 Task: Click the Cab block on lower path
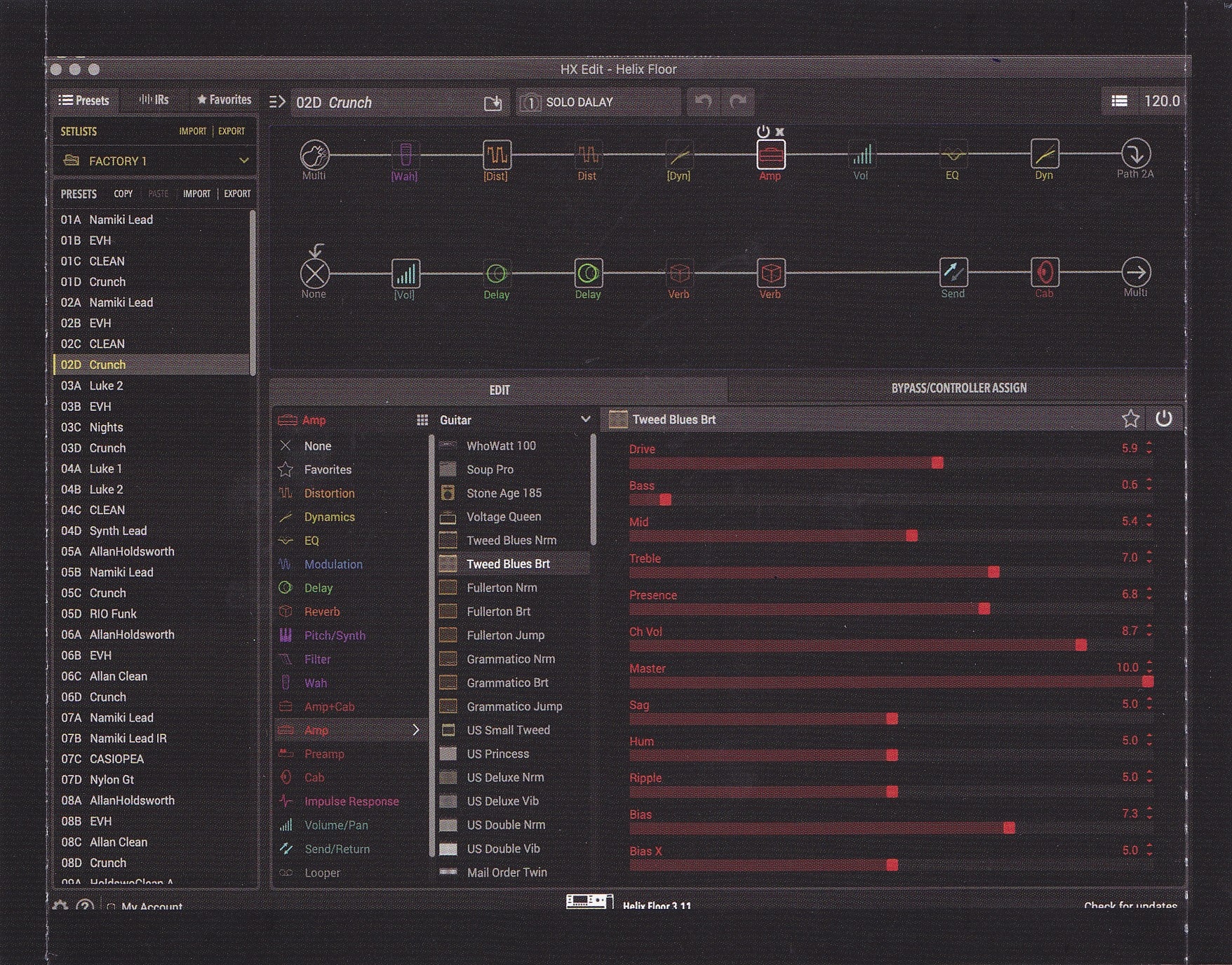(1044, 273)
